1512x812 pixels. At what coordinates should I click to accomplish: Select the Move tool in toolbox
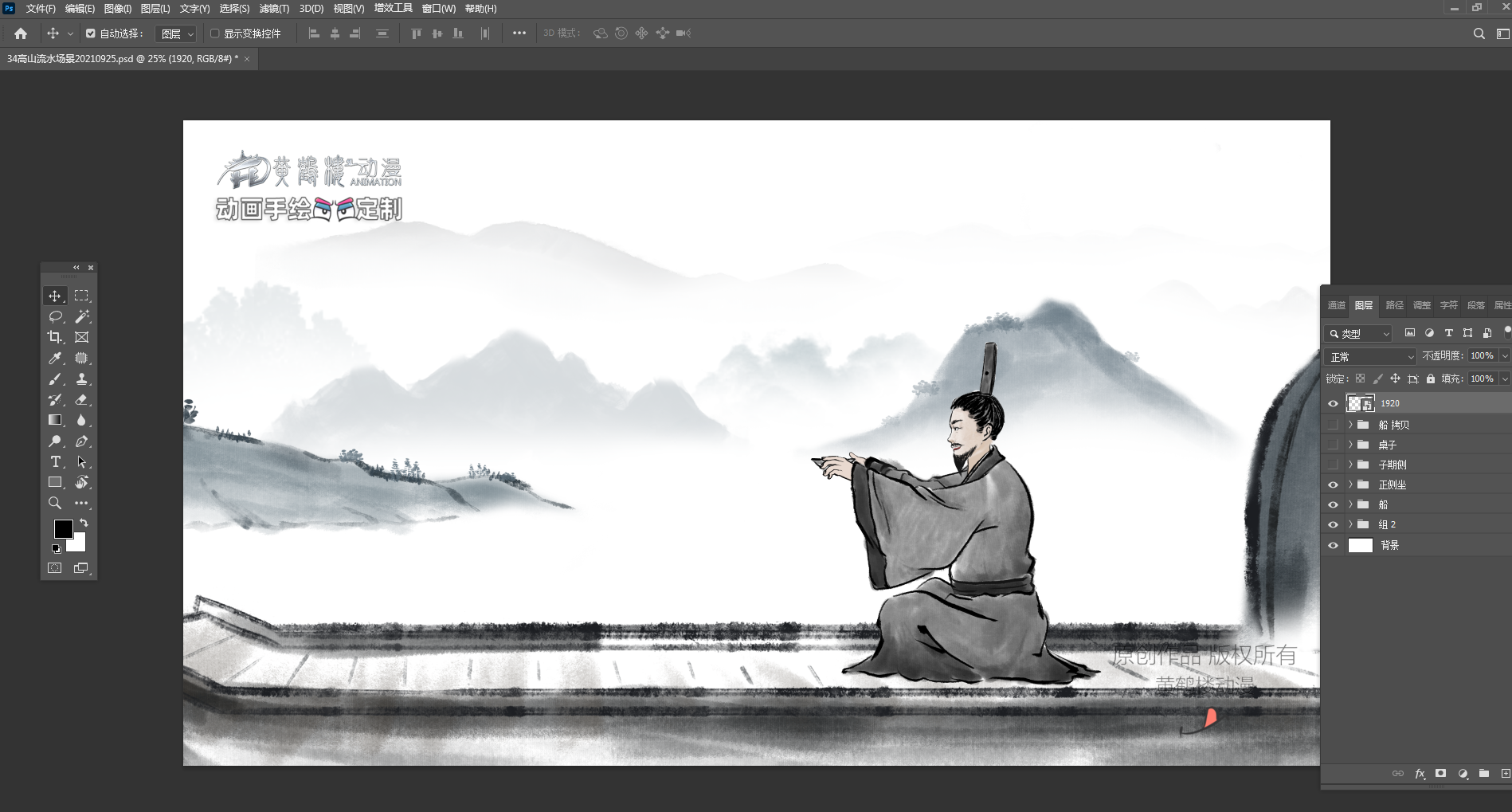pyautogui.click(x=54, y=296)
